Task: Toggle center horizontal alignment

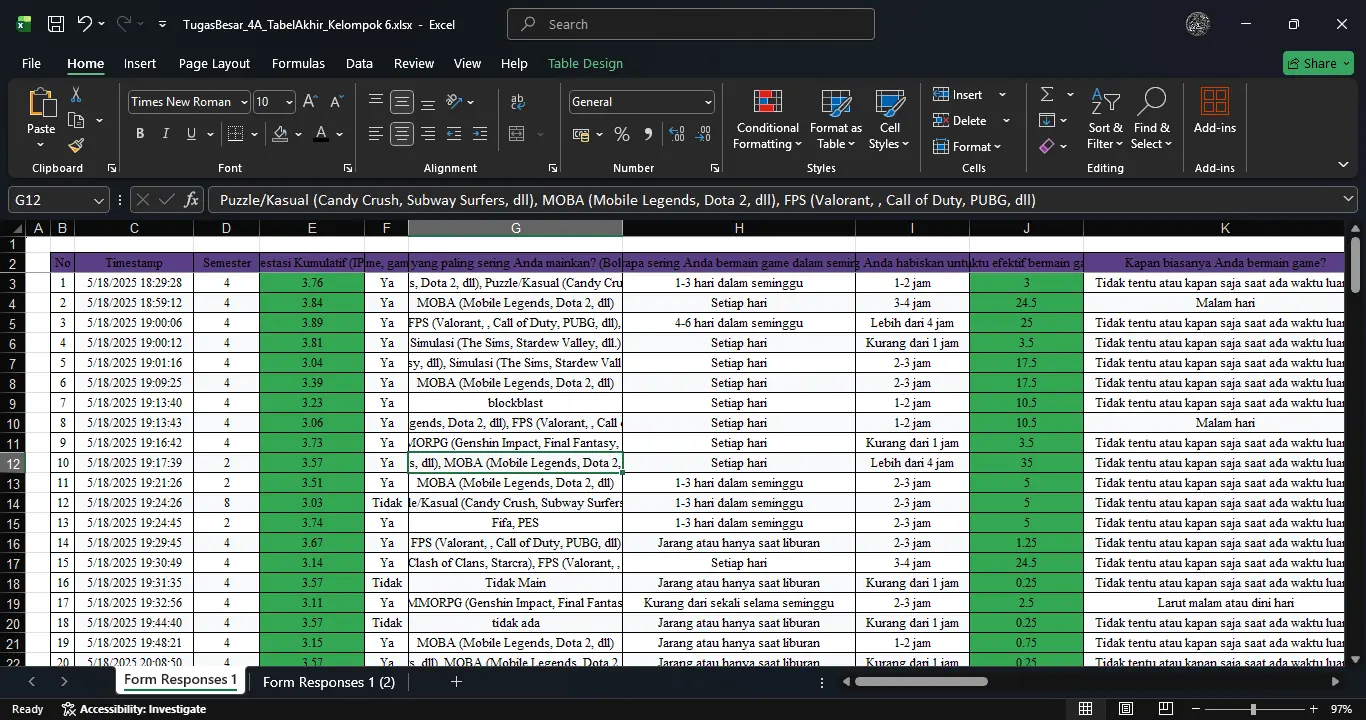Action: coord(402,134)
